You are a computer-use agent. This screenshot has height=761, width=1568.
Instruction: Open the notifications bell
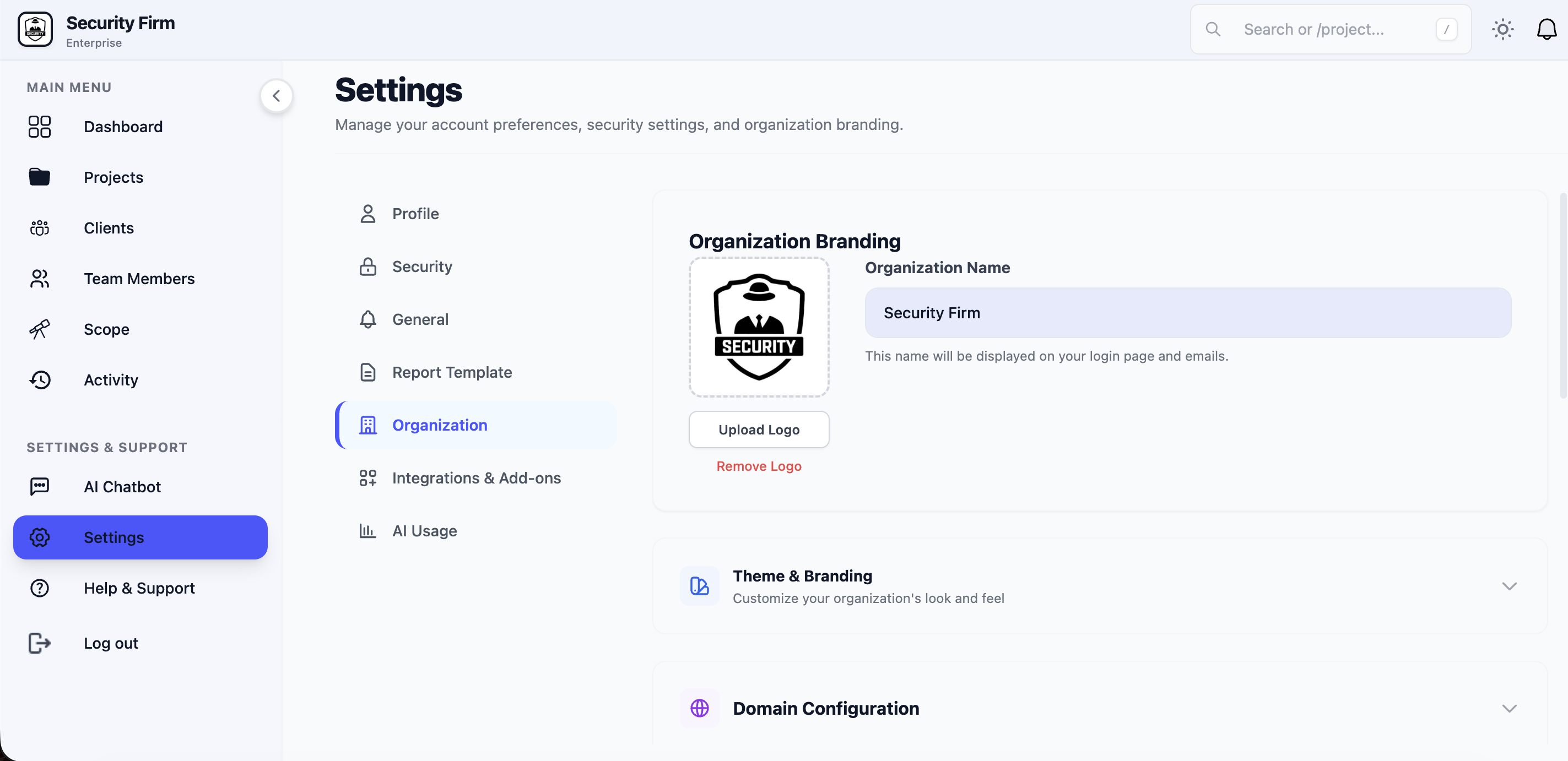coord(1546,29)
